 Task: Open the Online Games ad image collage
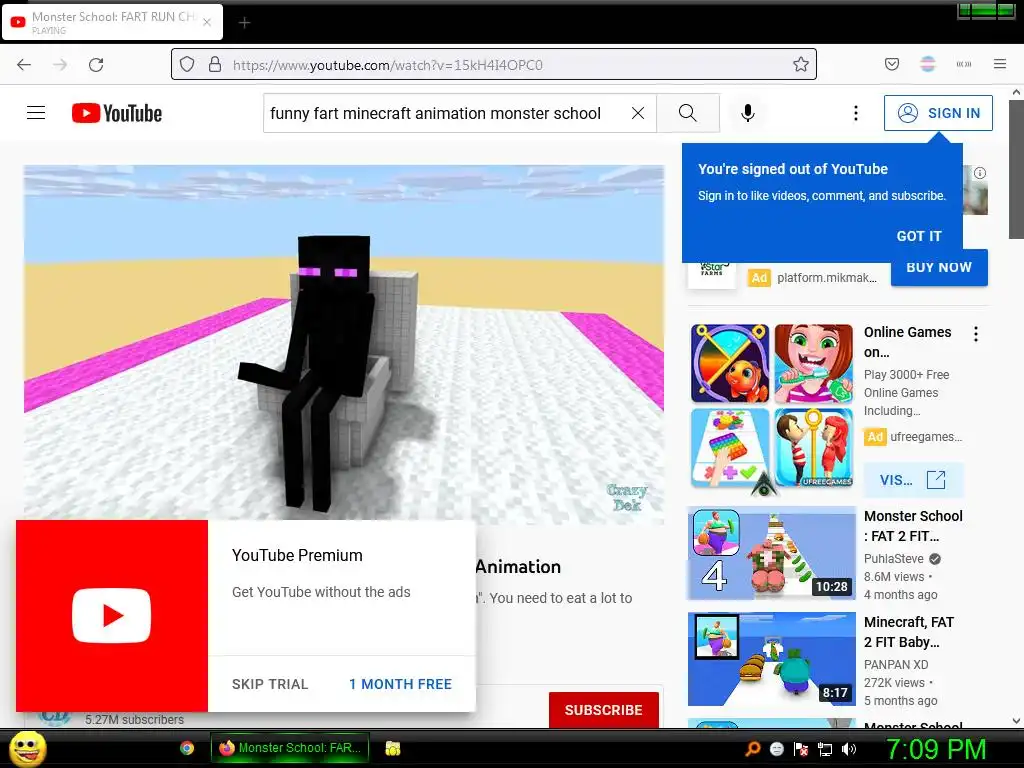(x=772, y=406)
